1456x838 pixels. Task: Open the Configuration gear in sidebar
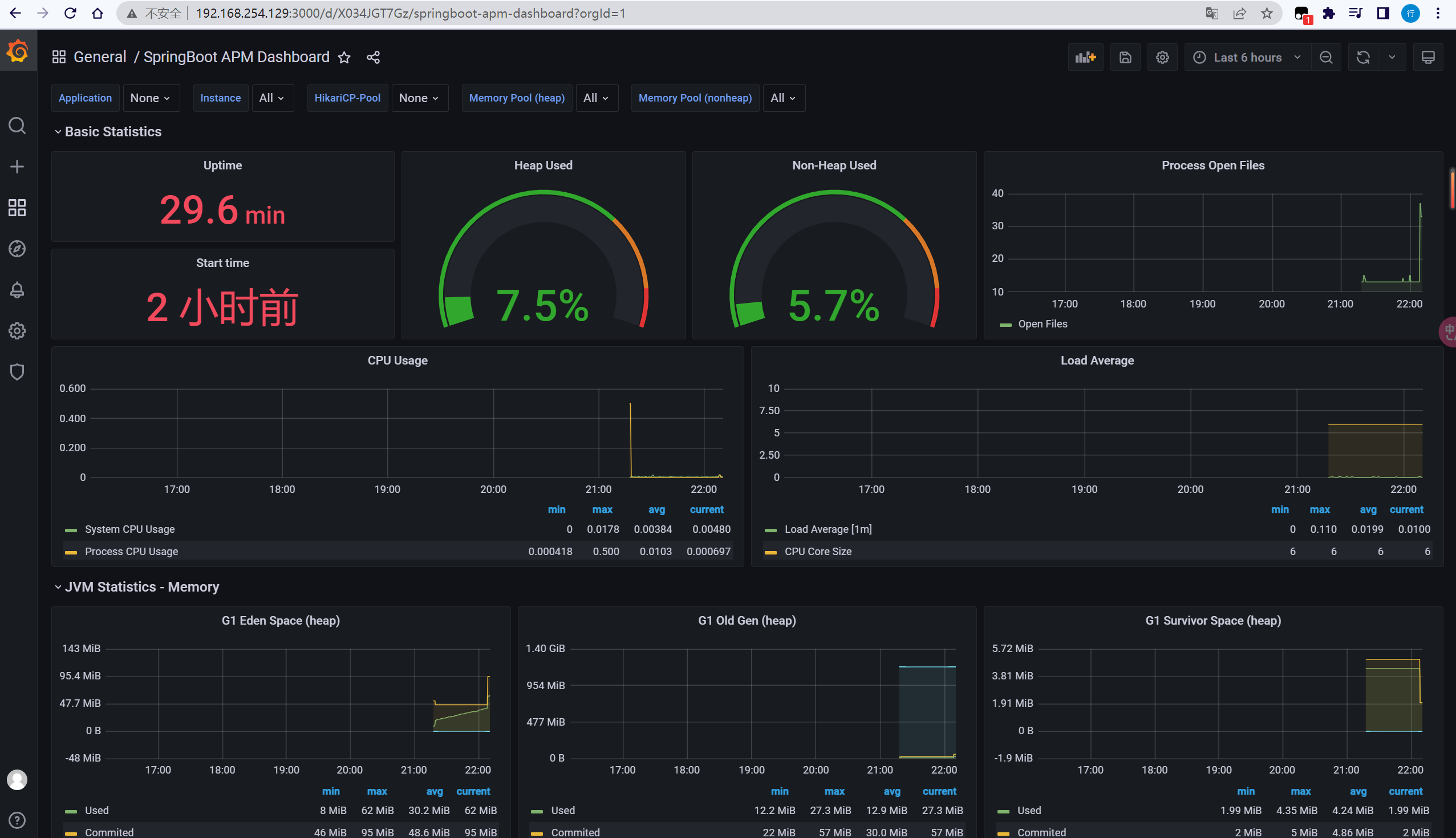17,331
